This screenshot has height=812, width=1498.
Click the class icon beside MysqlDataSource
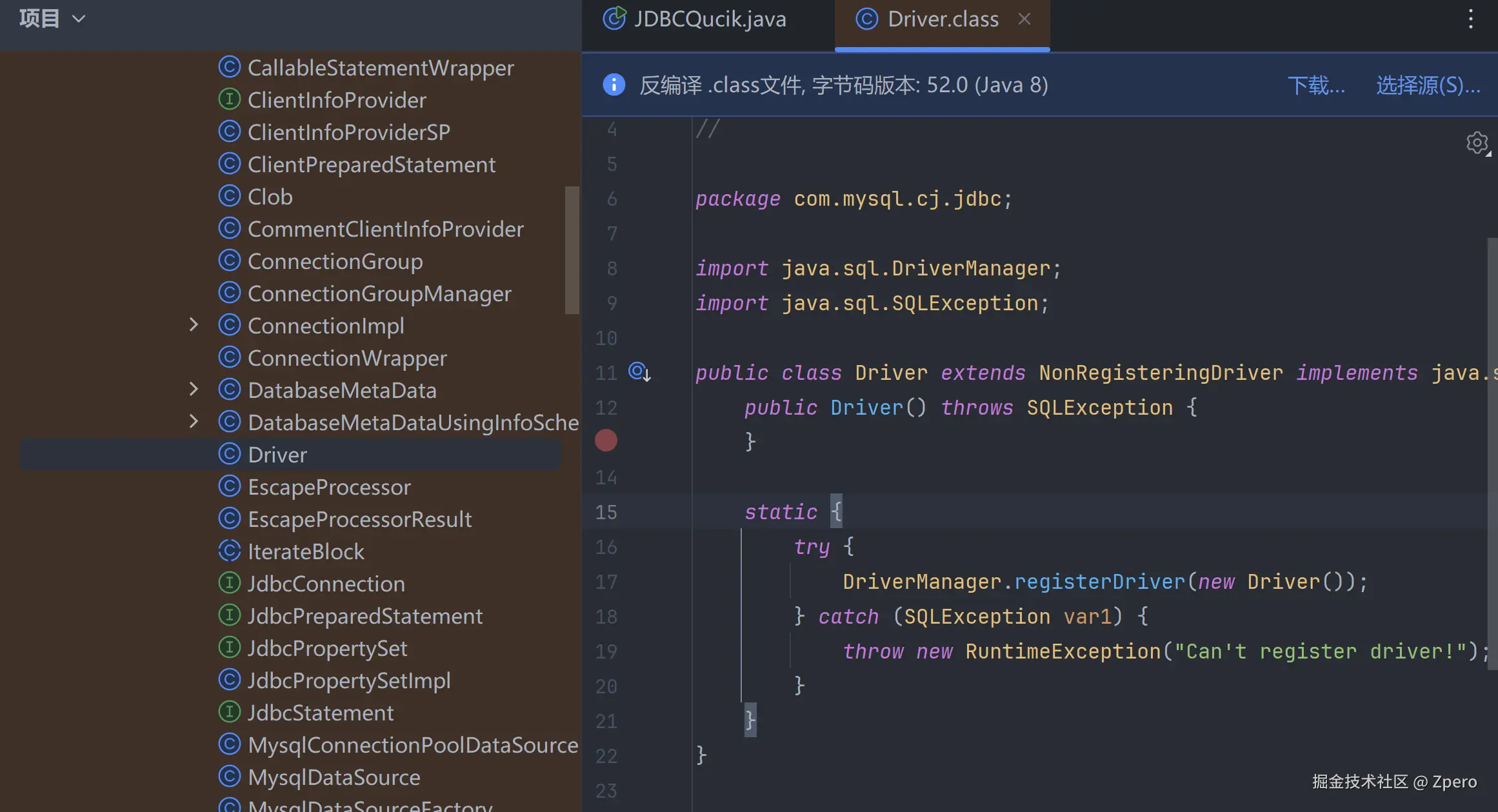click(229, 777)
